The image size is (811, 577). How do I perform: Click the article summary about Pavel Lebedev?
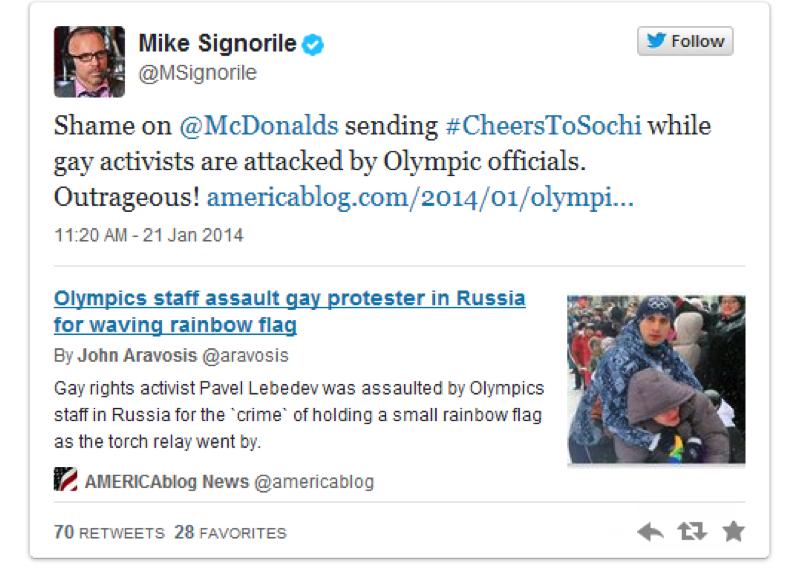[x=299, y=415]
